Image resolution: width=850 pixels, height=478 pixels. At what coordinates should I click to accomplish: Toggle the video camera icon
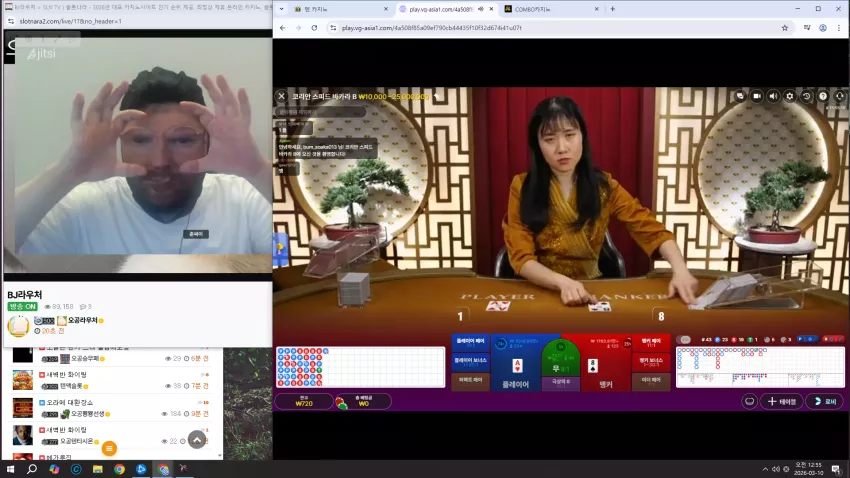757,96
